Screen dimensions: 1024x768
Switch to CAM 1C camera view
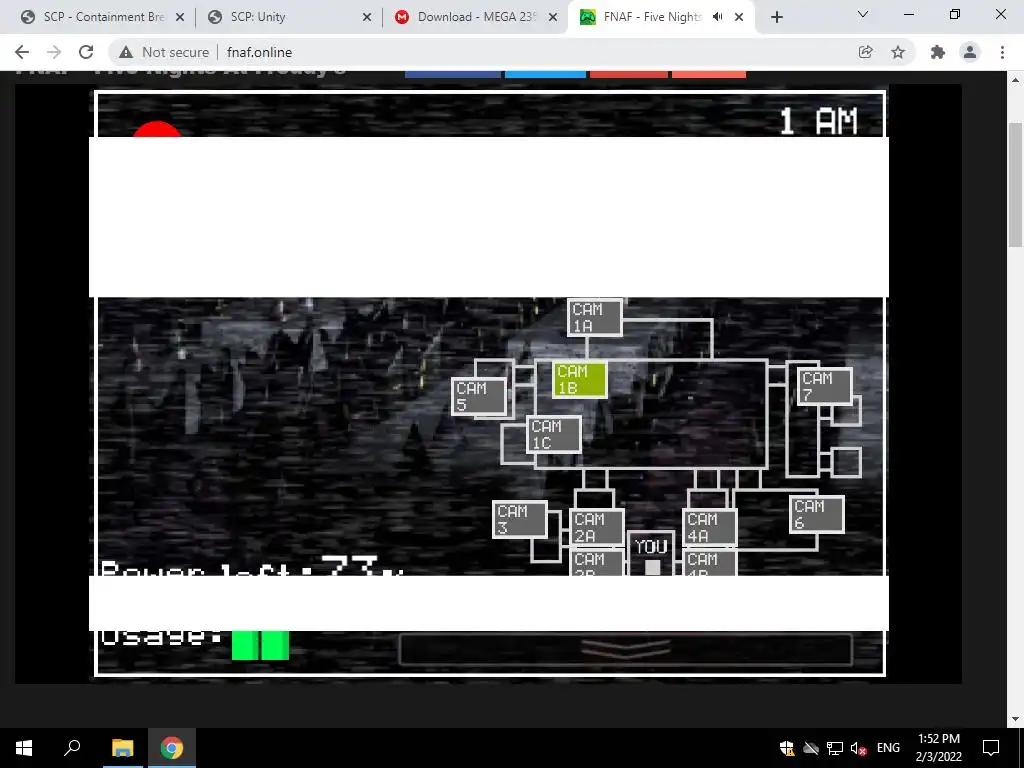click(554, 434)
